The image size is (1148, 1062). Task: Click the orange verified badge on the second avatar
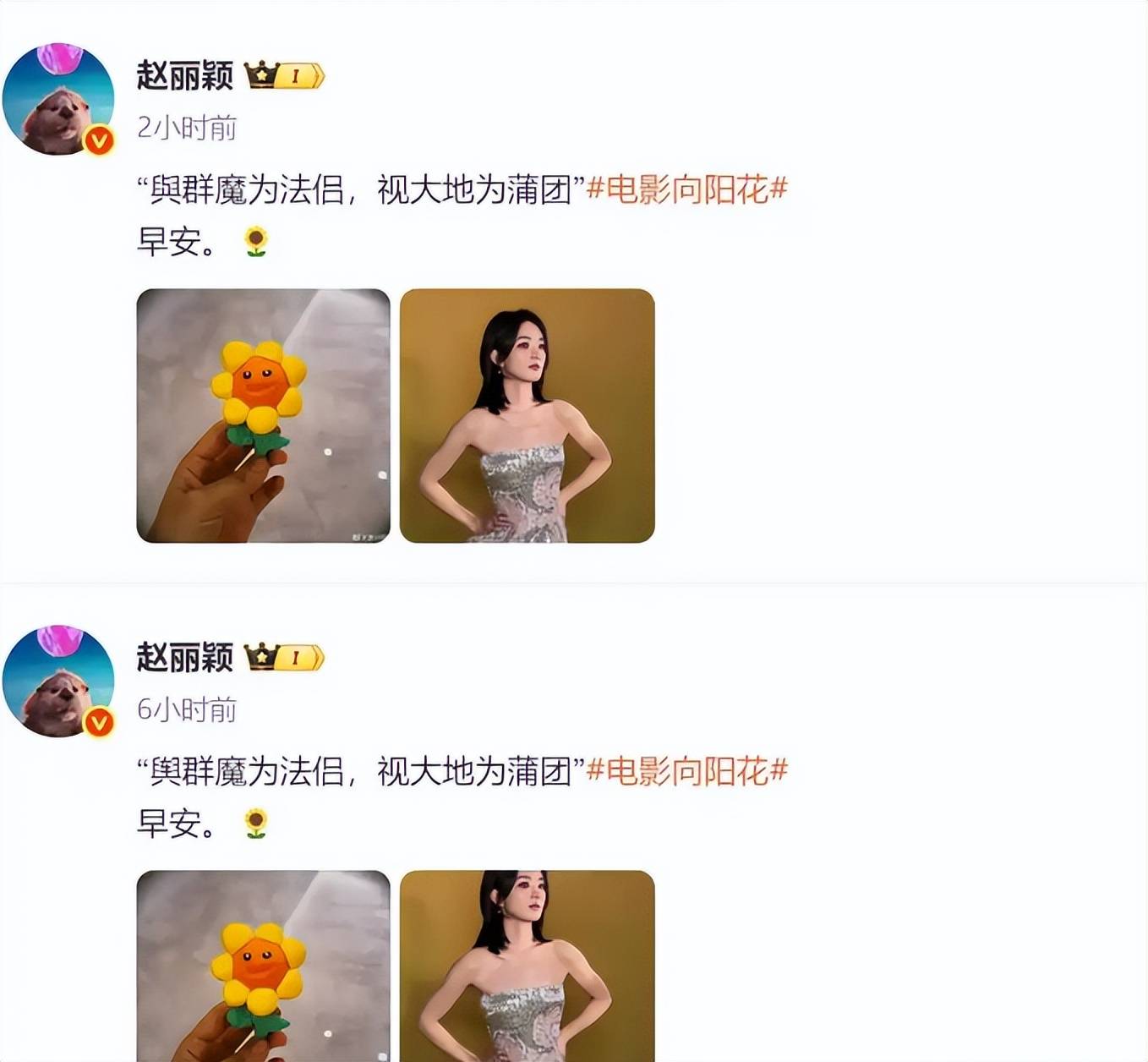(99, 721)
